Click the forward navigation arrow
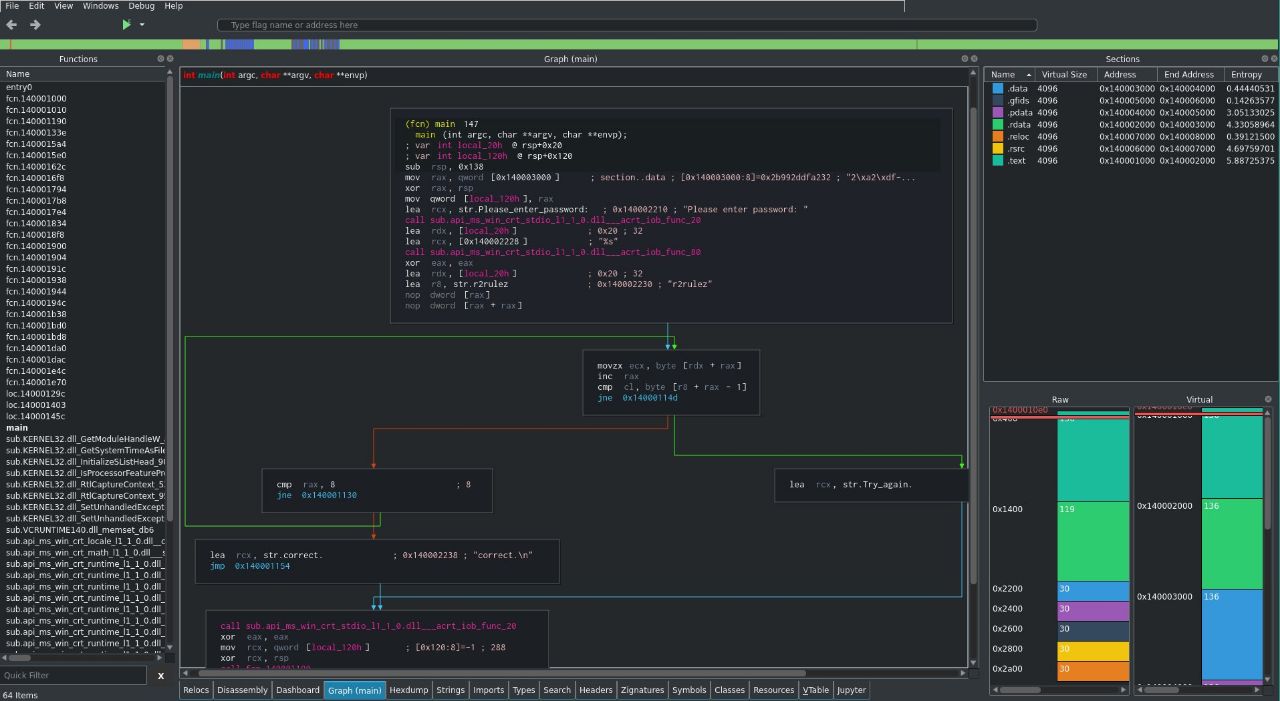The image size is (1280, 701). [35, 25]
